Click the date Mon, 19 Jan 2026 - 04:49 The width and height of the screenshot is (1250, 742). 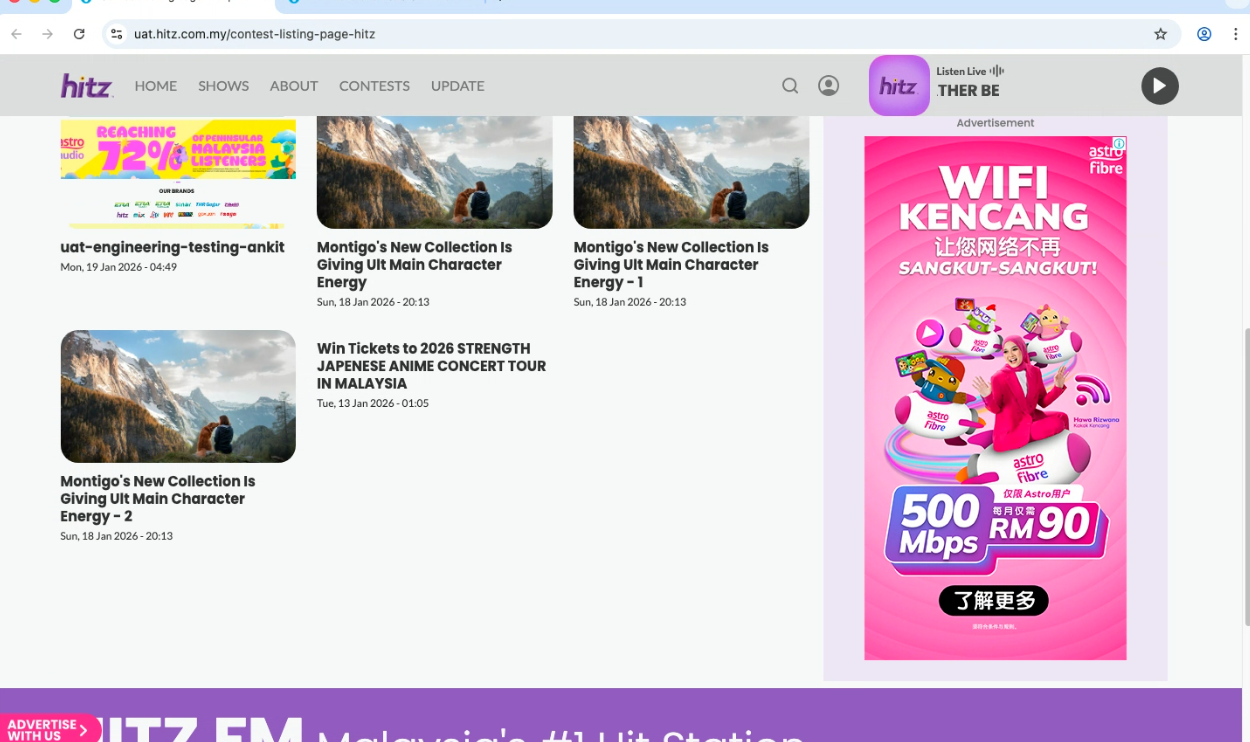click(118, 267)
